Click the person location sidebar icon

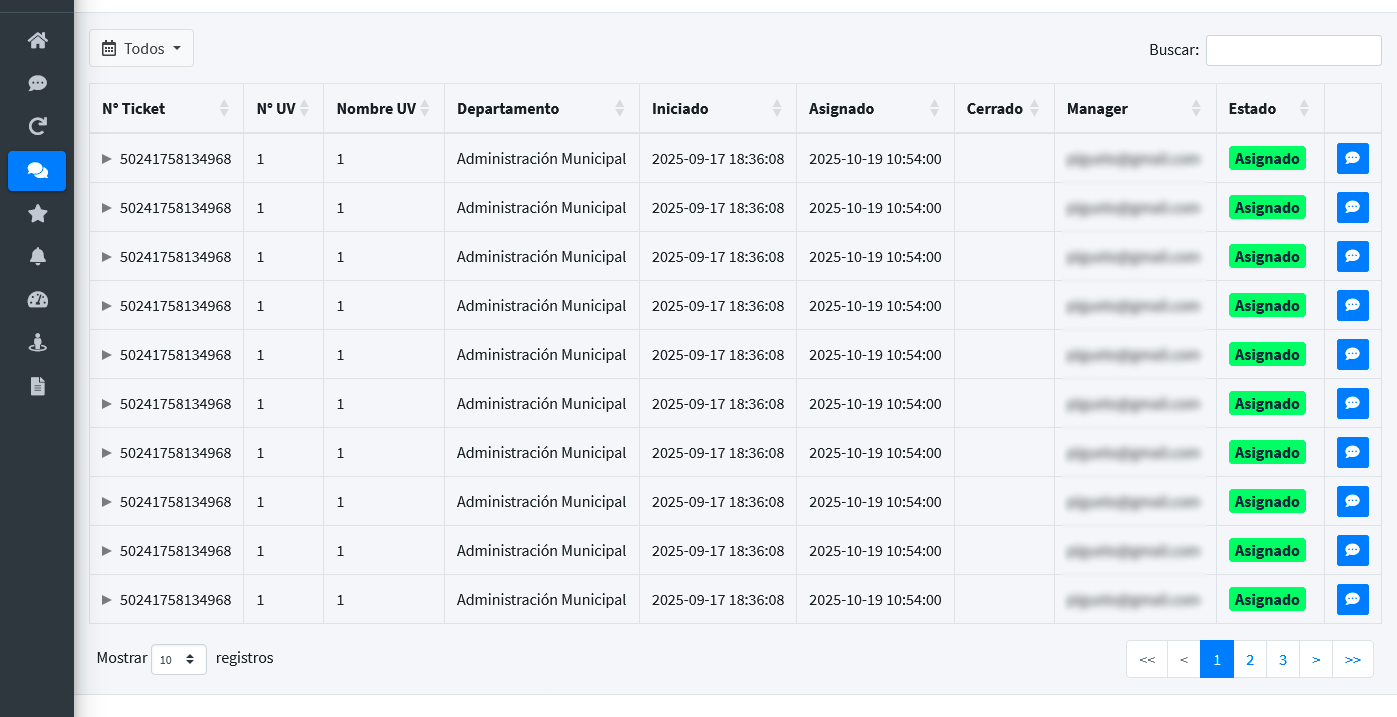(x=38, y=343)
